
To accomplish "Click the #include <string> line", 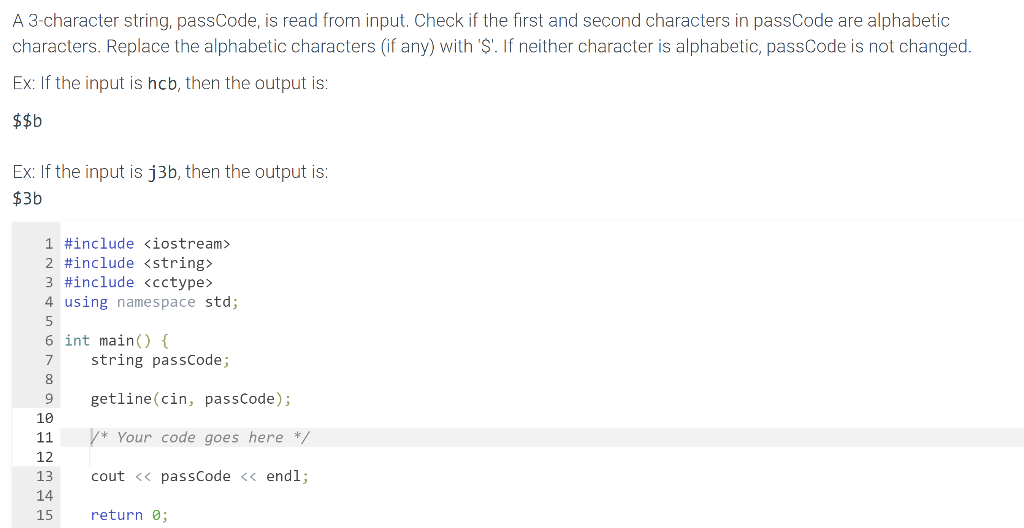I will coord(138,263).
